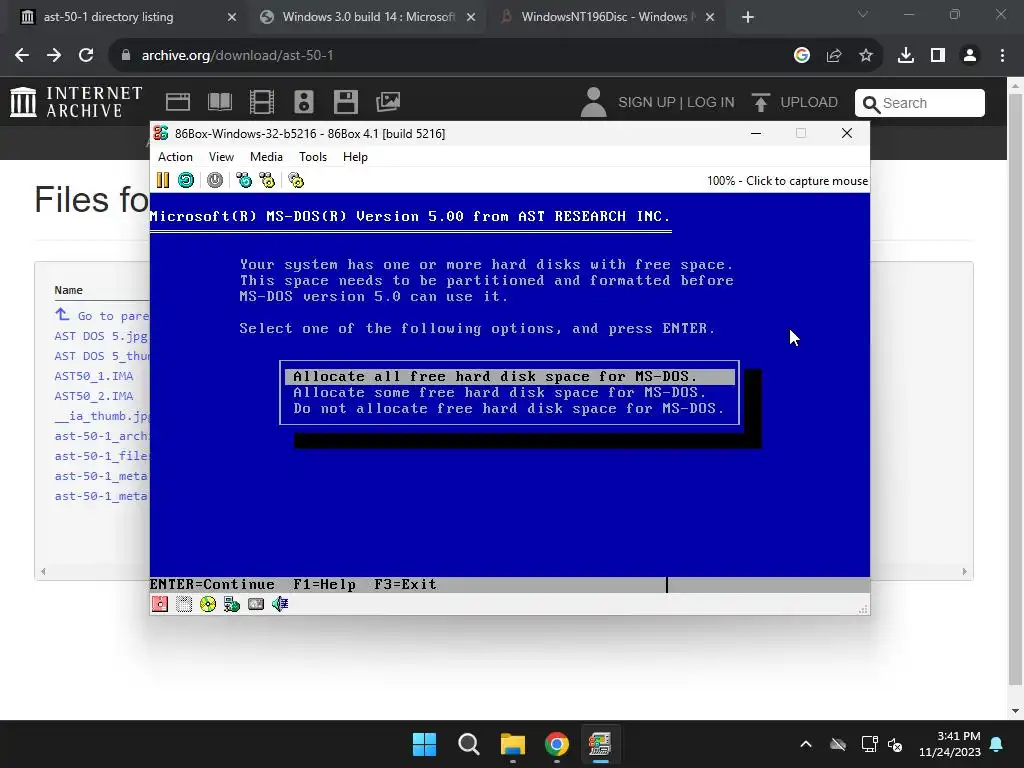Send Ctrl+Alt+Esc toolbar icon in 86Box
1024x768 pixels.
tap(267, 180)
